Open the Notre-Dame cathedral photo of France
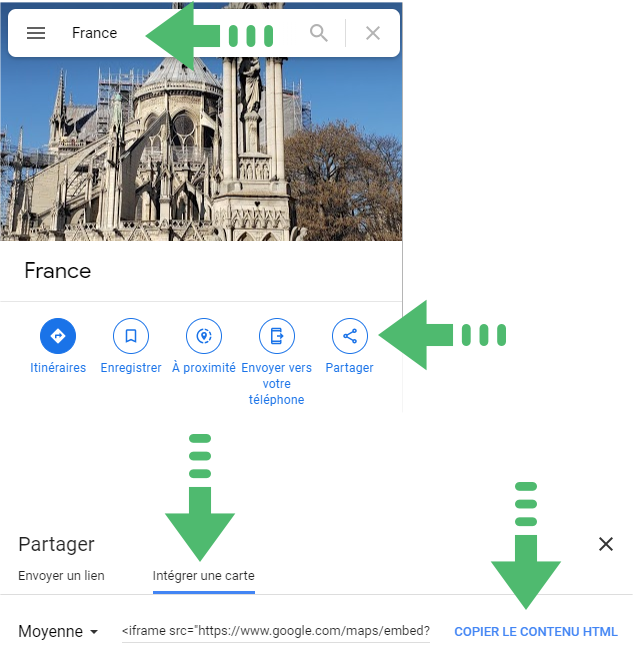Screen dimensions: 633x652 (201, 148)
